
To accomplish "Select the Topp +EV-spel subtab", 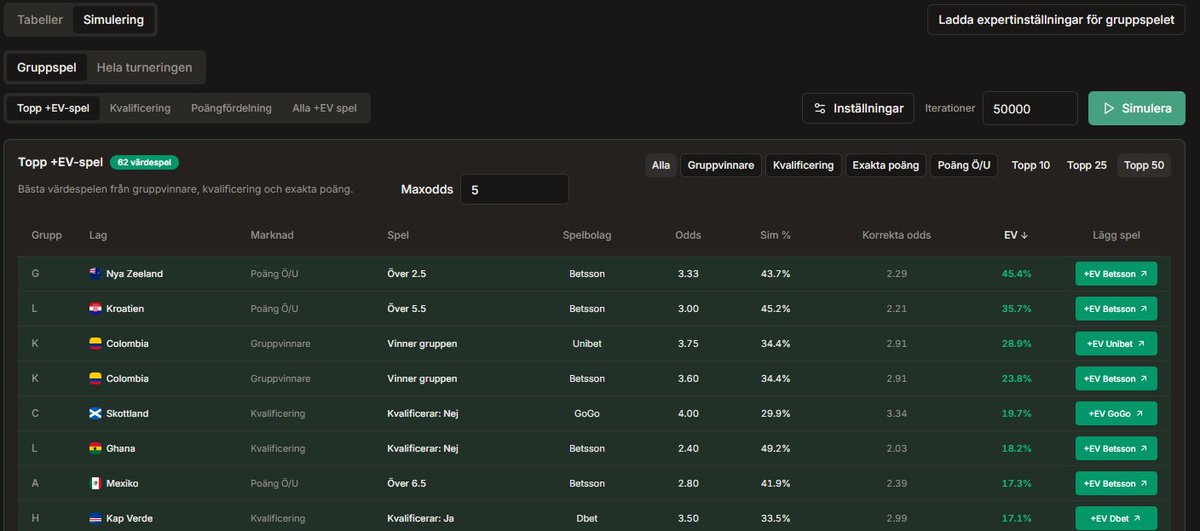I will tap(53, 108).
